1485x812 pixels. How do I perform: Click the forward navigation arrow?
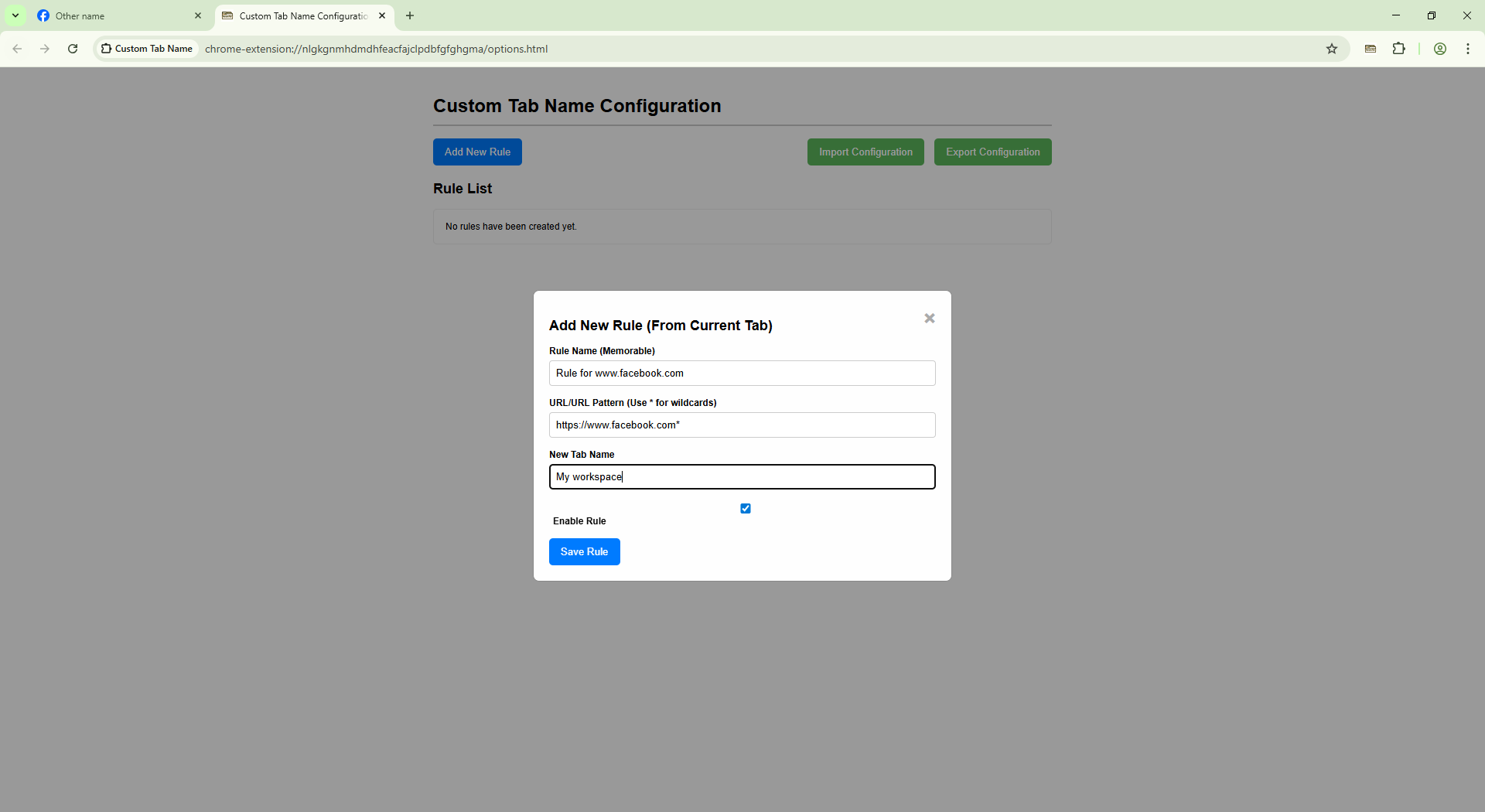tap(45, 49)
